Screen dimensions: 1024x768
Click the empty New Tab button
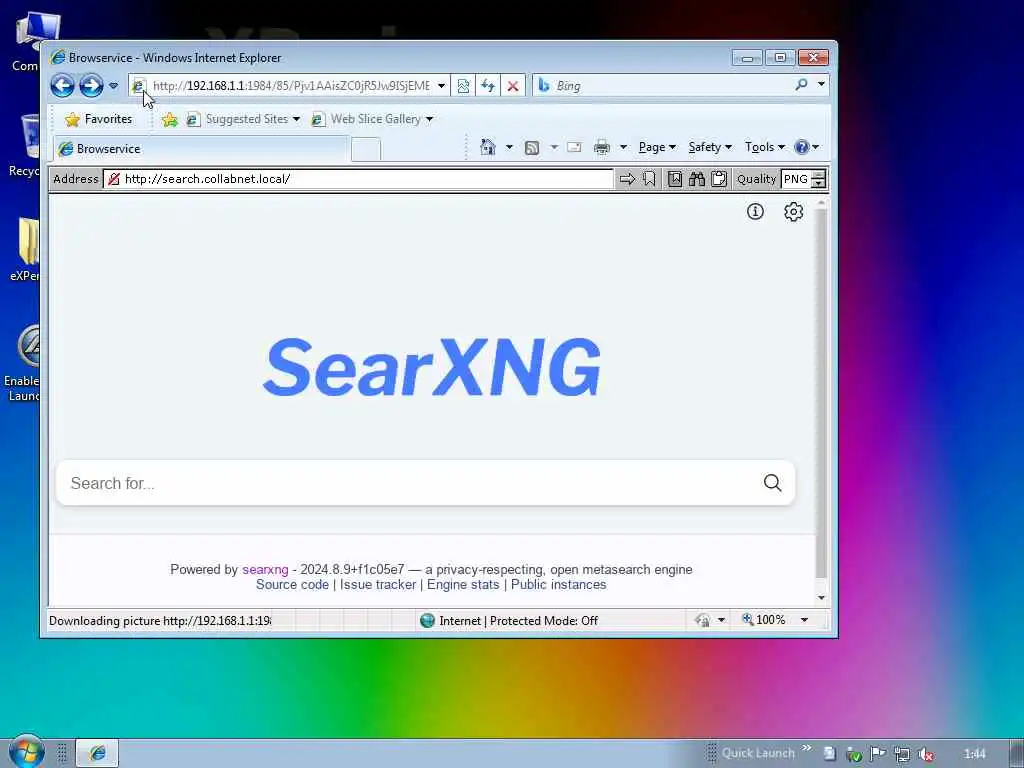(x=366, y=150)
